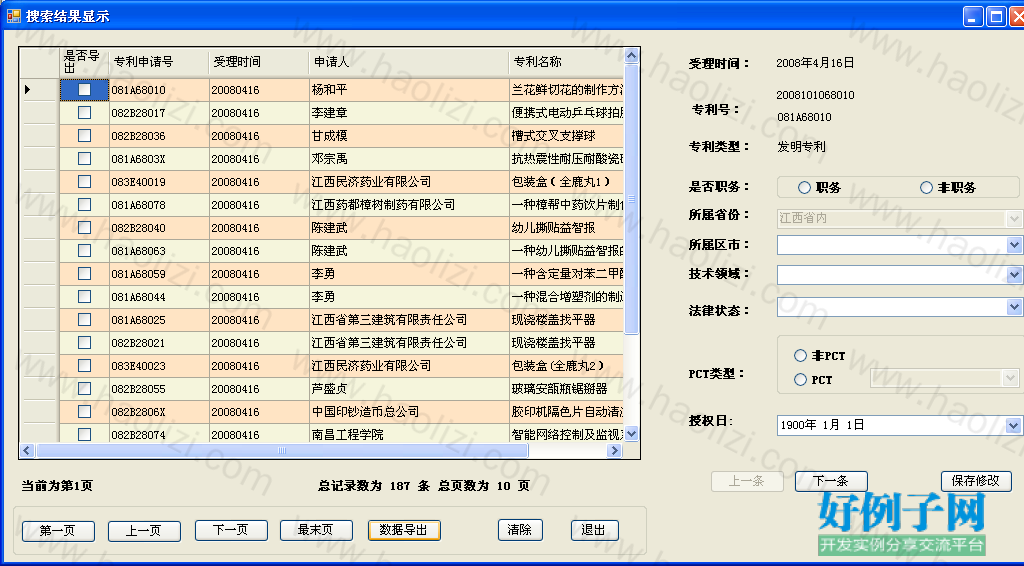
Task: Click cell 江西药都樟树制药有限公司
Action: [408, 204]
